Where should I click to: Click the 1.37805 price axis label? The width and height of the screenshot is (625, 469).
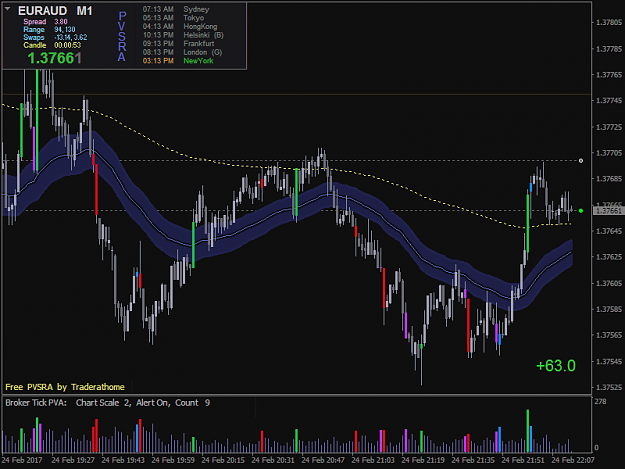pos(609,22)
